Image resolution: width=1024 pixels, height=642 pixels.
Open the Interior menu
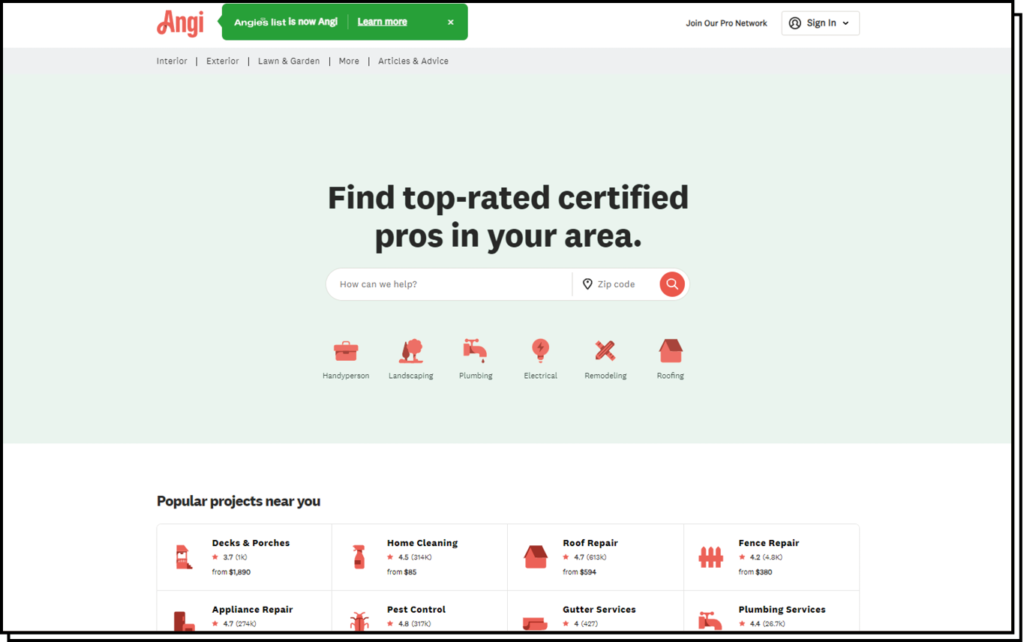click(x=172, y=61)
